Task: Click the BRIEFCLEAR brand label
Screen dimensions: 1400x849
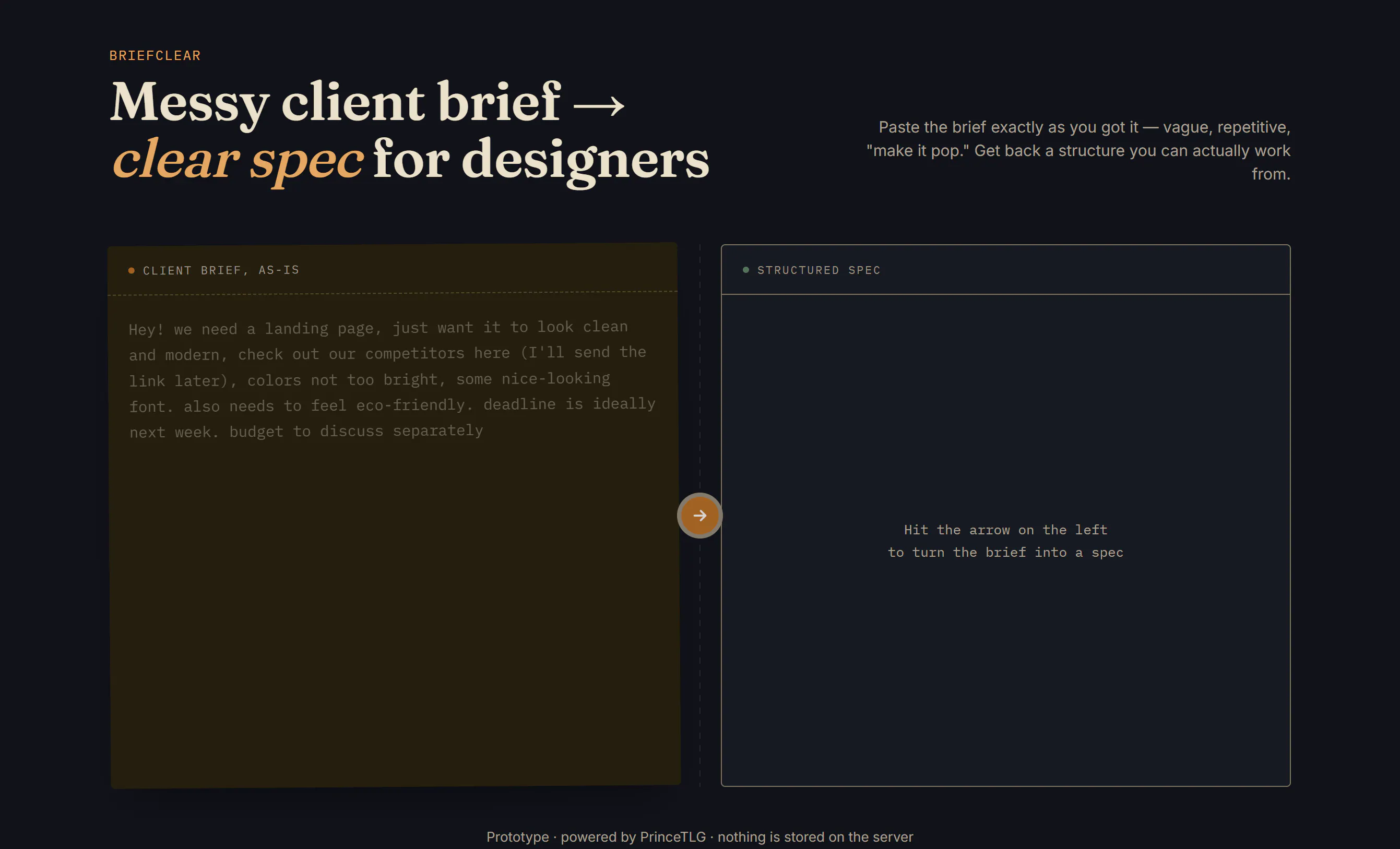Action: click(155, 56)
